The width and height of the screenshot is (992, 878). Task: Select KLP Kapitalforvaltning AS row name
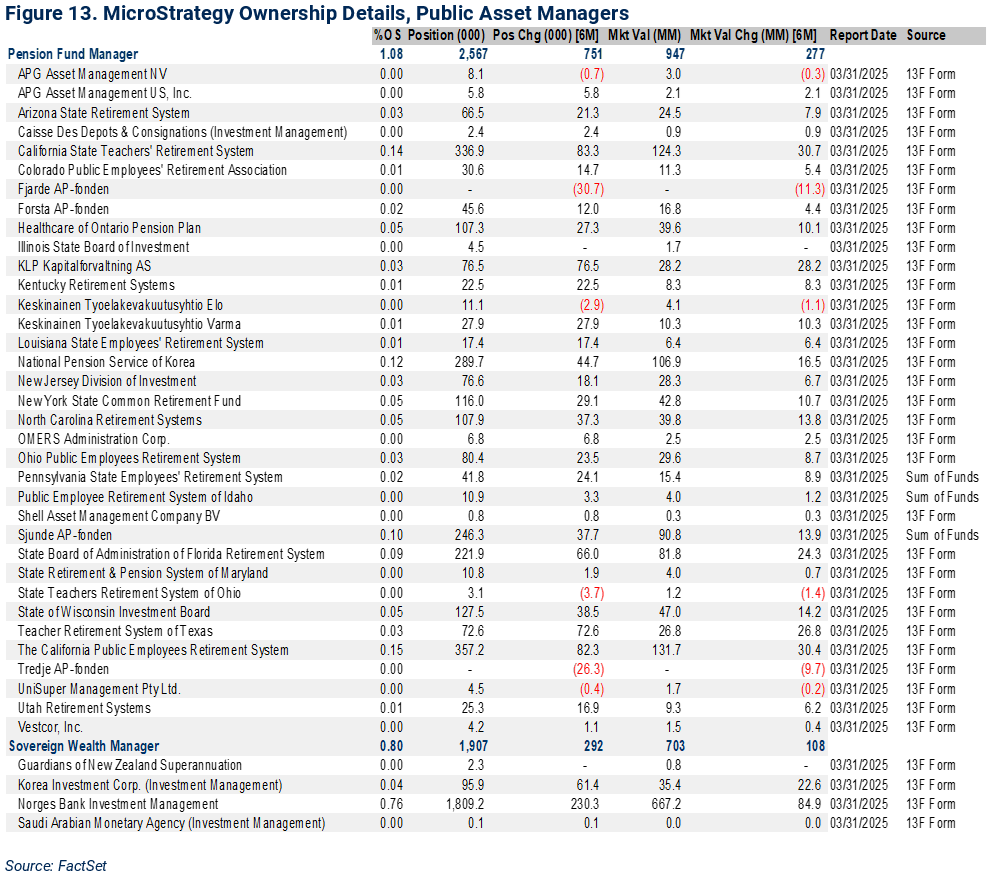84,266
